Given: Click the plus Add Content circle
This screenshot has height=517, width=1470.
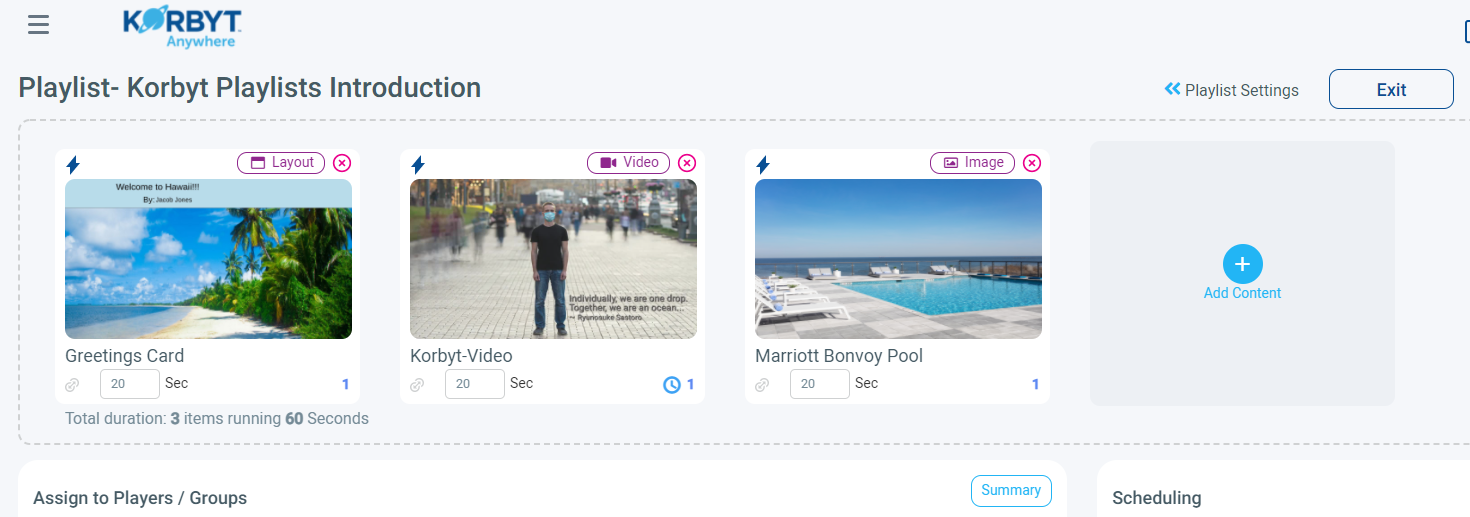Looking at the screenshot, I should (x=1242, y=264).
